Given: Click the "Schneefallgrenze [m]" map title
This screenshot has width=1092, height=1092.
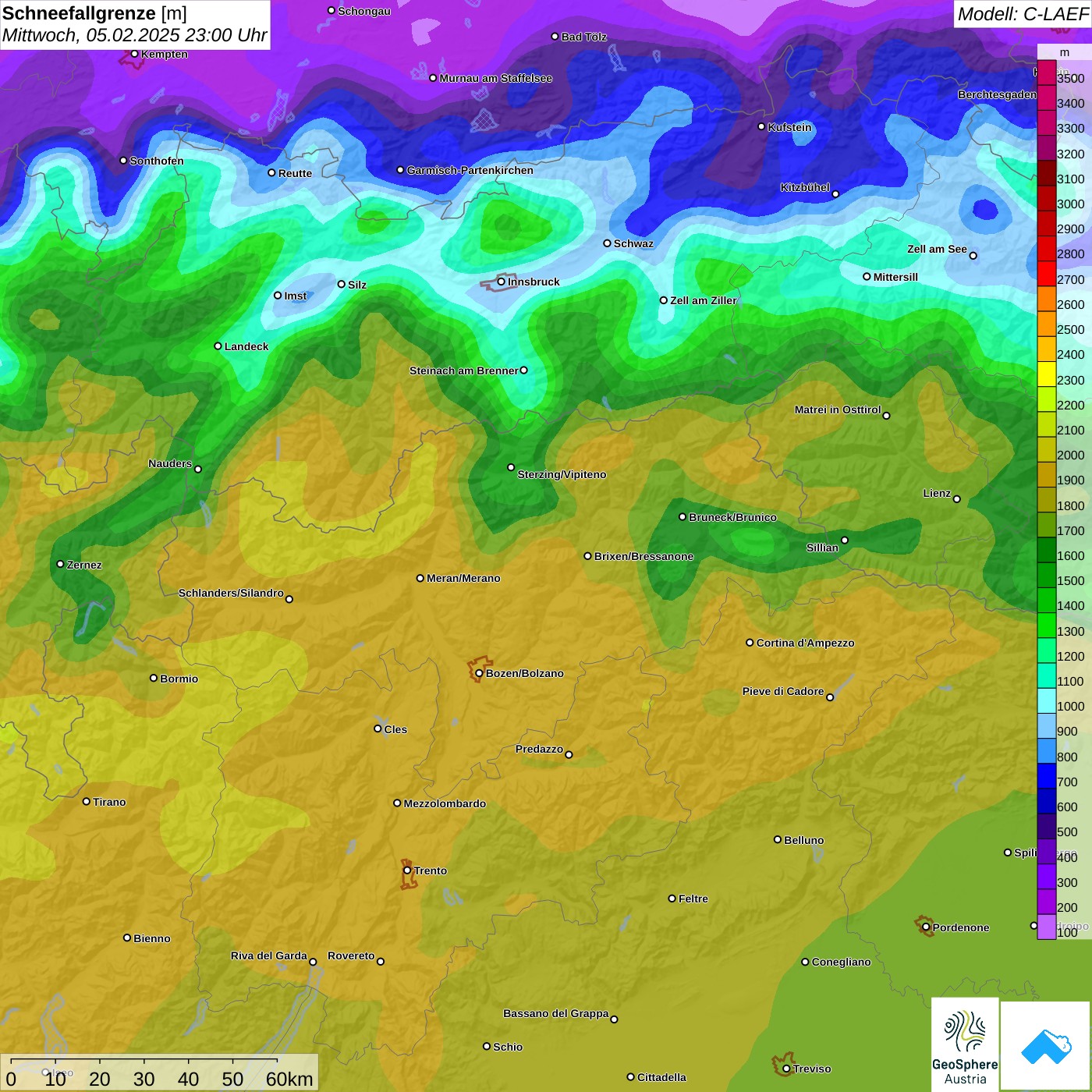Looking at the screenshot, I should tap(94, 13).
